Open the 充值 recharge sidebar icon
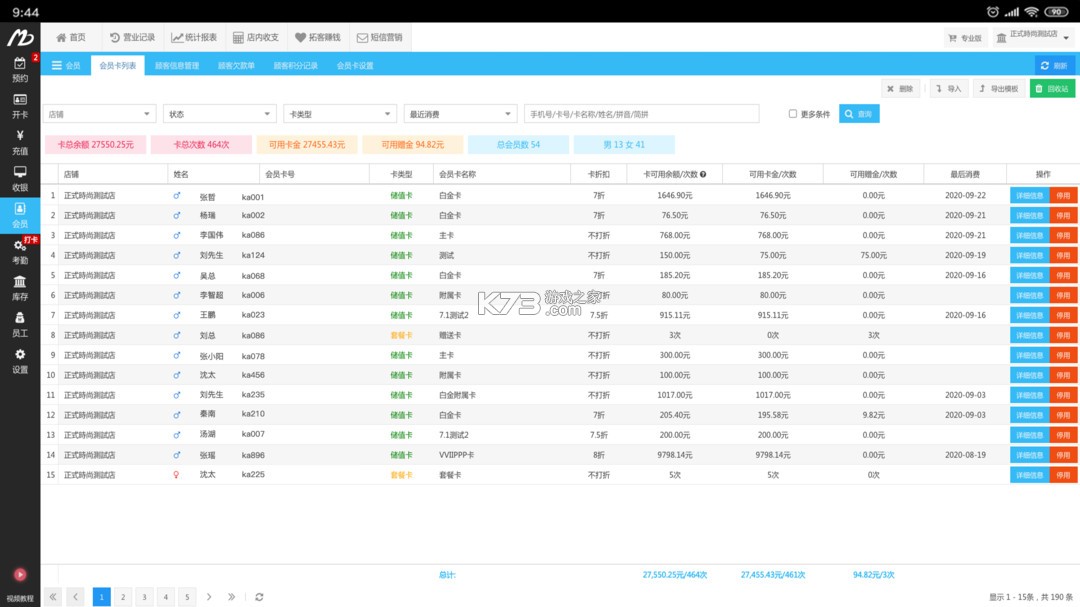 pyautogui.click(x=20, y=143)
